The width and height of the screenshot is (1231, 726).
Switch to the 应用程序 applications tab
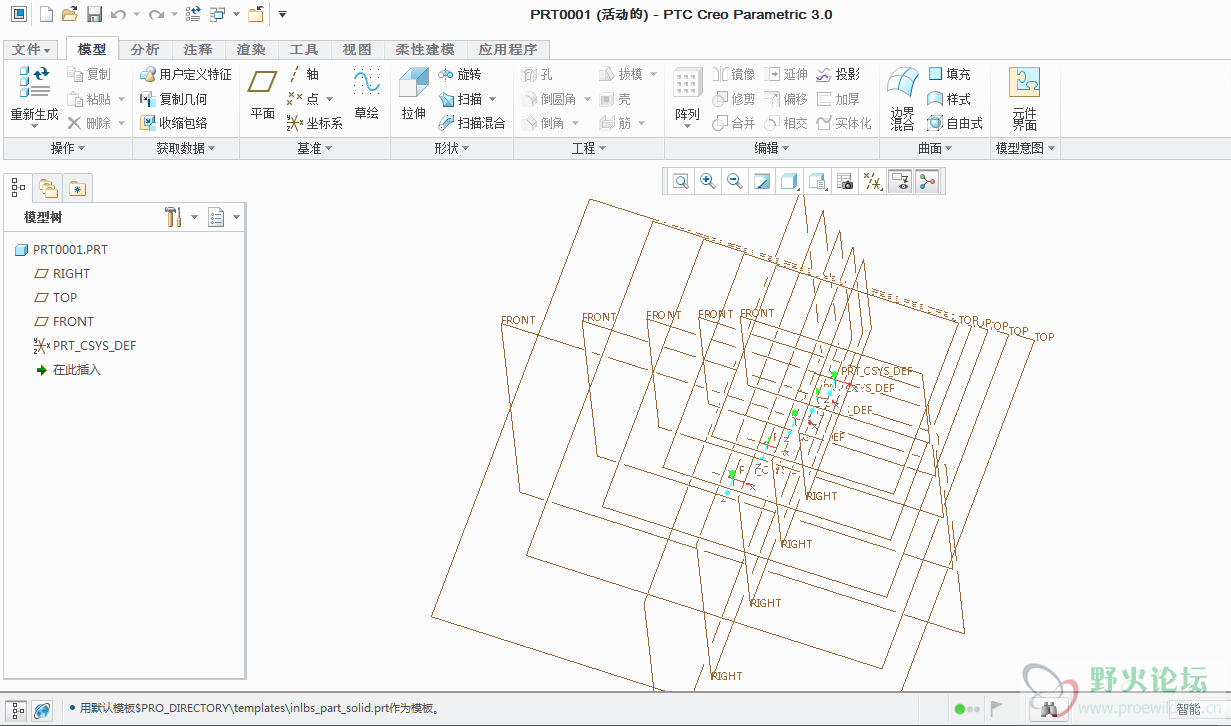tap(508, 49)
